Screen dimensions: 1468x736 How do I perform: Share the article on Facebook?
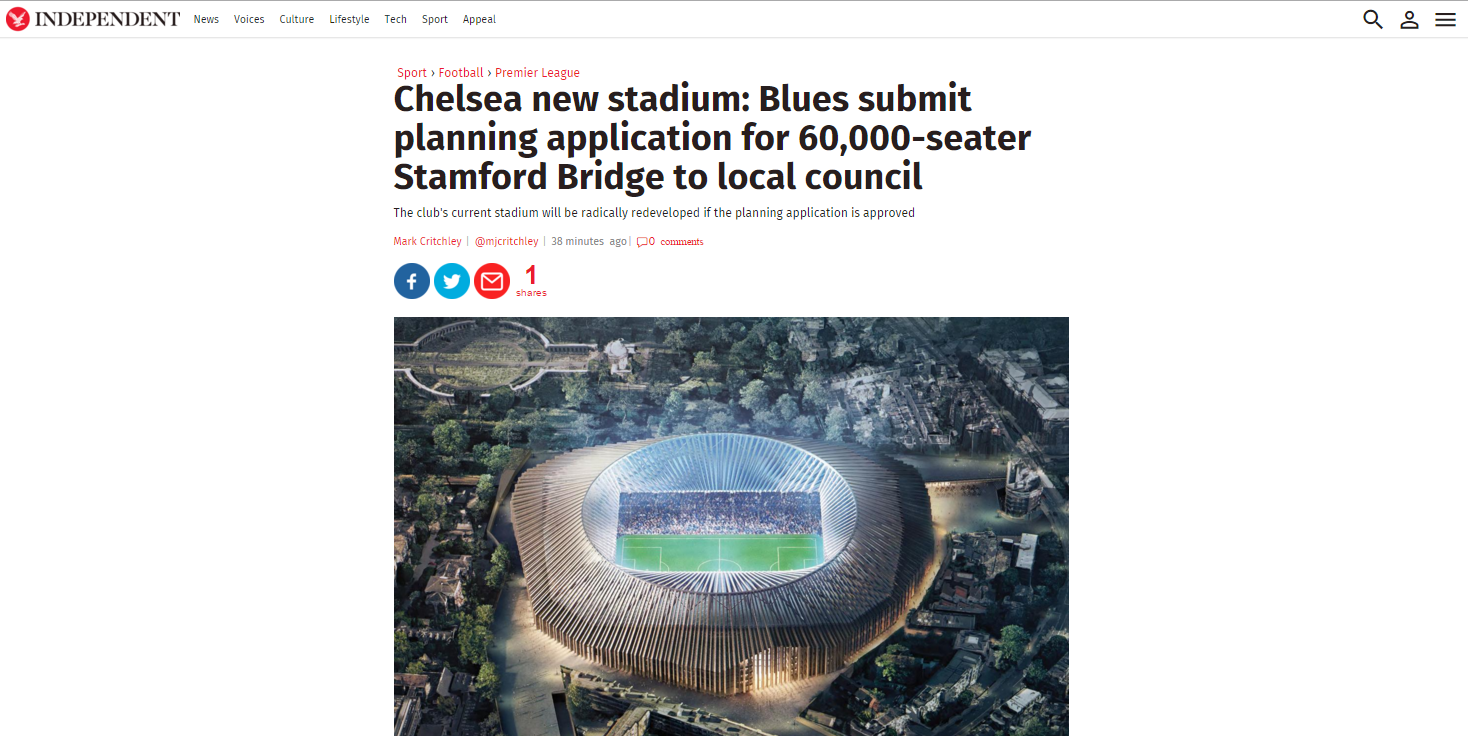click(412, 282)
